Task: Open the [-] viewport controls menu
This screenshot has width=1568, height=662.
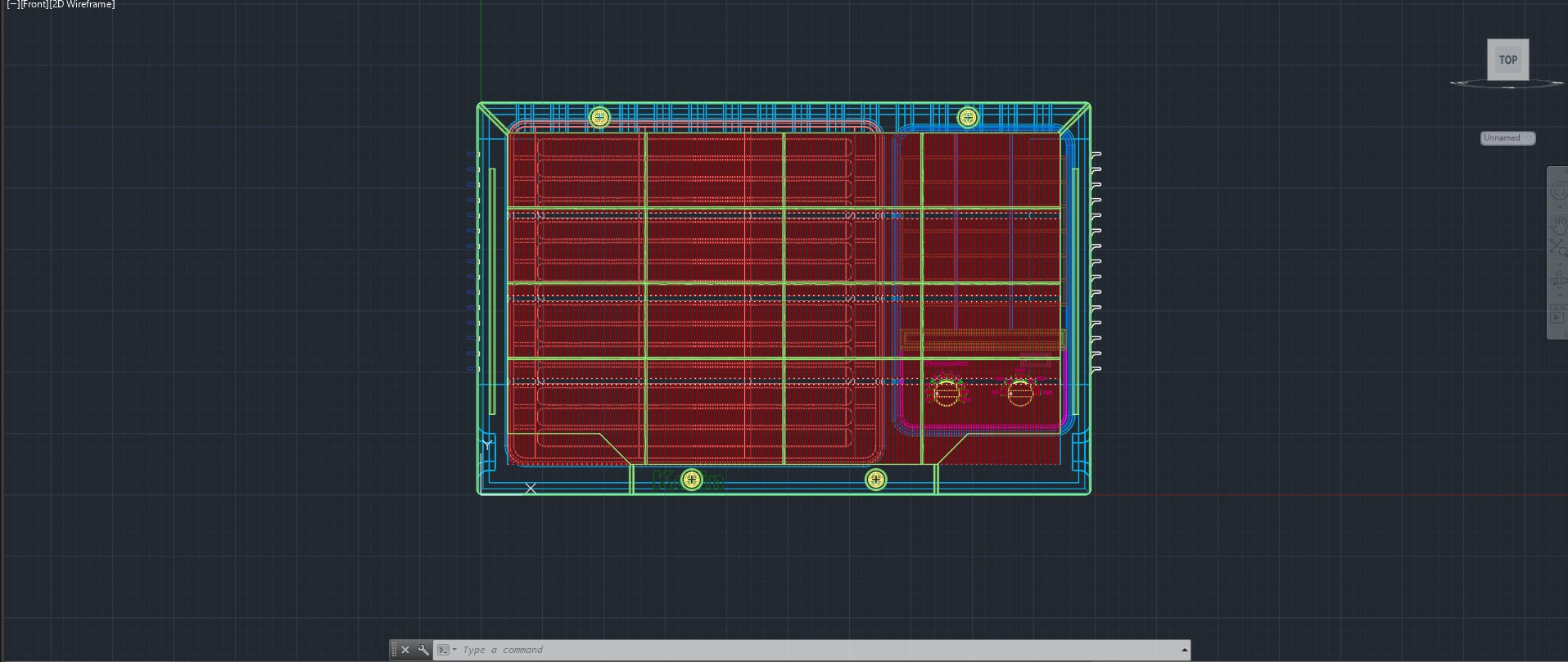Action: pyautogui.click(x=12, y=5)
